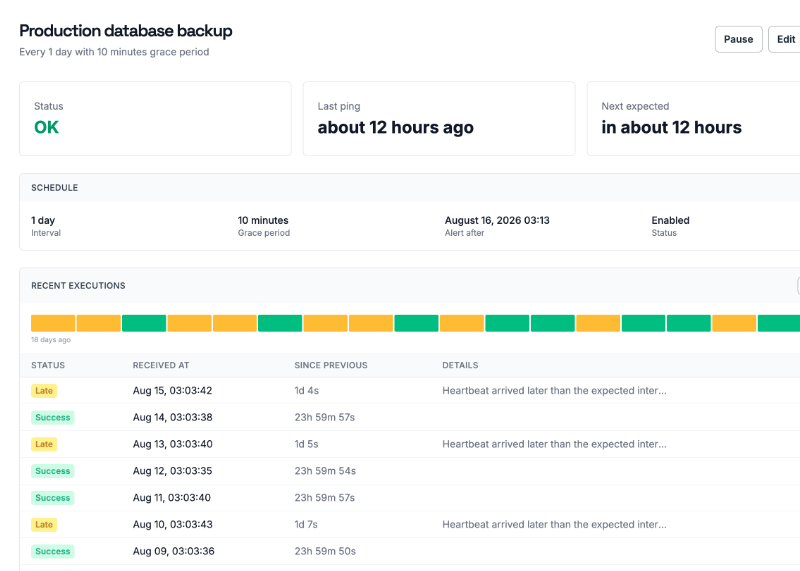Viewport: 800px width, 571px height.
Task: Click the 'in about 12 hours' next expected value
Action: coord(671,127)
